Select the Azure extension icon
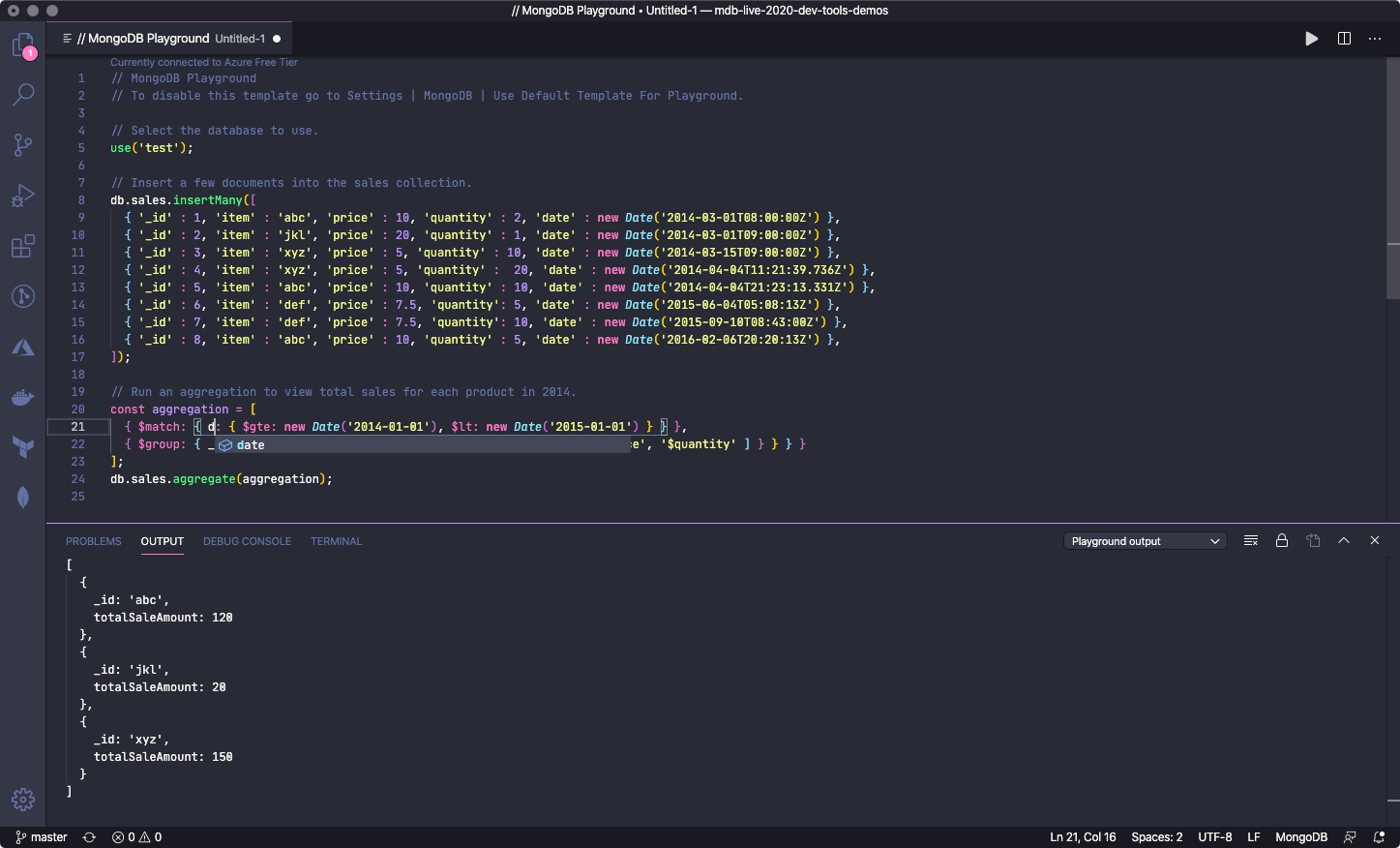 [x=22, y=347]
